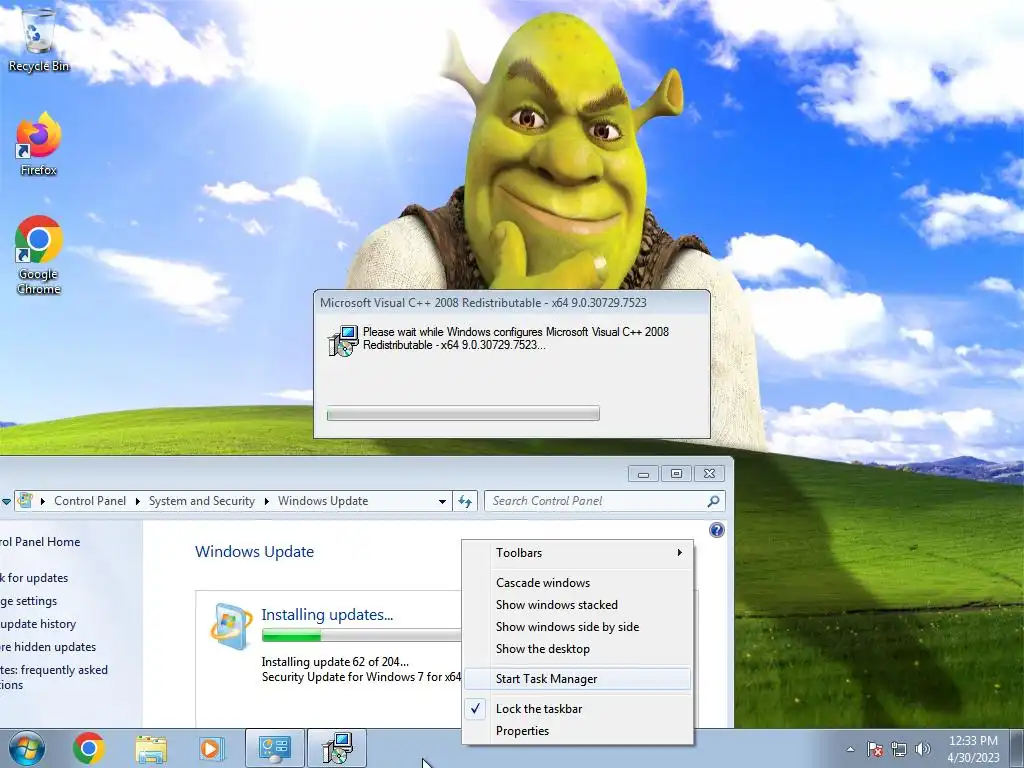
Task: Click the Windows Update help icon
Action: [x=716, y=530]
